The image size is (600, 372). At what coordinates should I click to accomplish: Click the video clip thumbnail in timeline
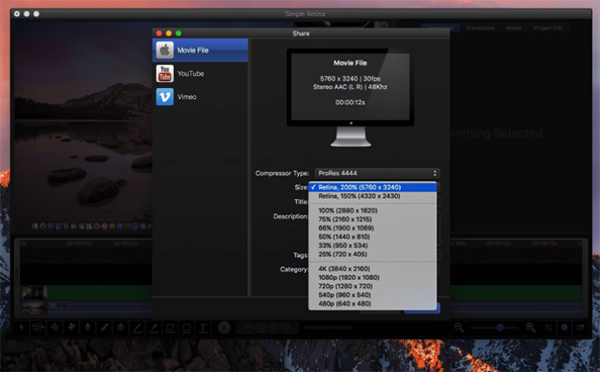pyautogui.click(x=34, y=293)
